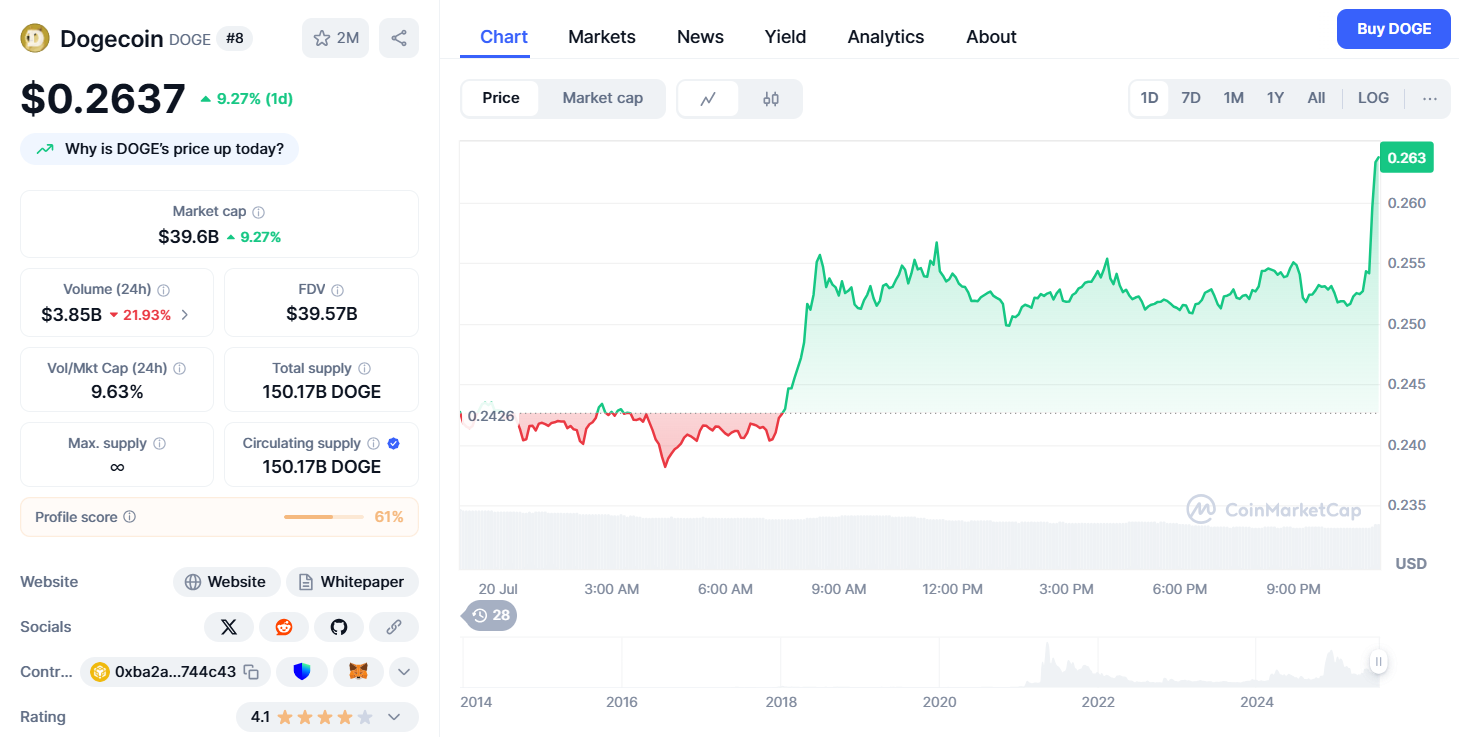1459x737 pixels.
Task: Click the 9.63% Vol/Mkt Cap value
Action: (117, 392)
